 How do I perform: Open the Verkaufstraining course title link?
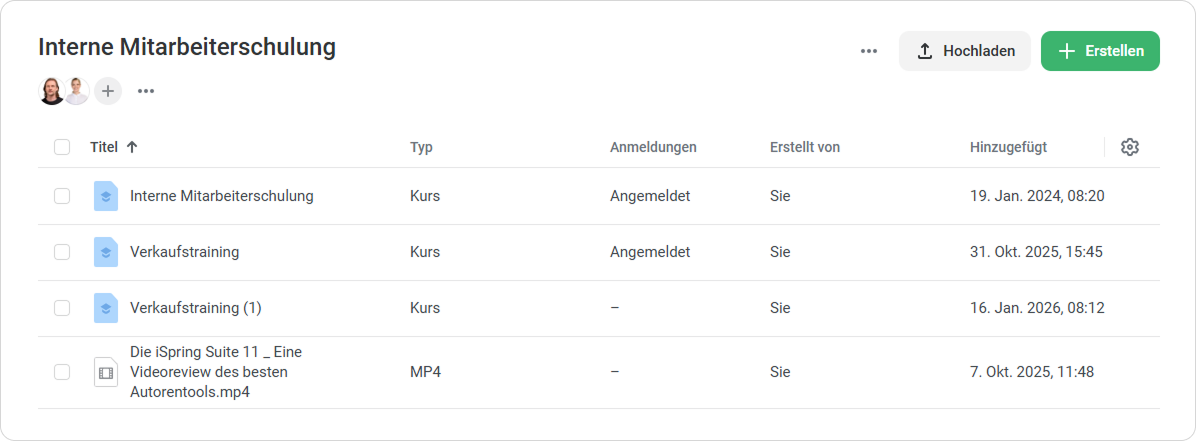184,252
